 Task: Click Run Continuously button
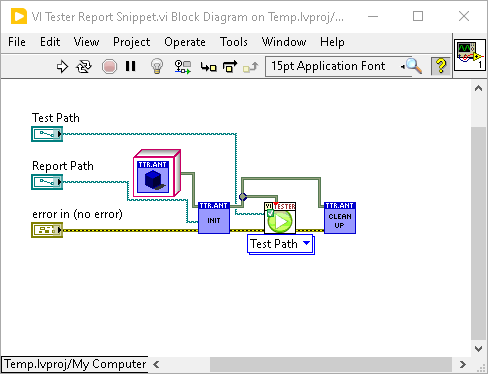pyautogui.click(x=84, y=66)
